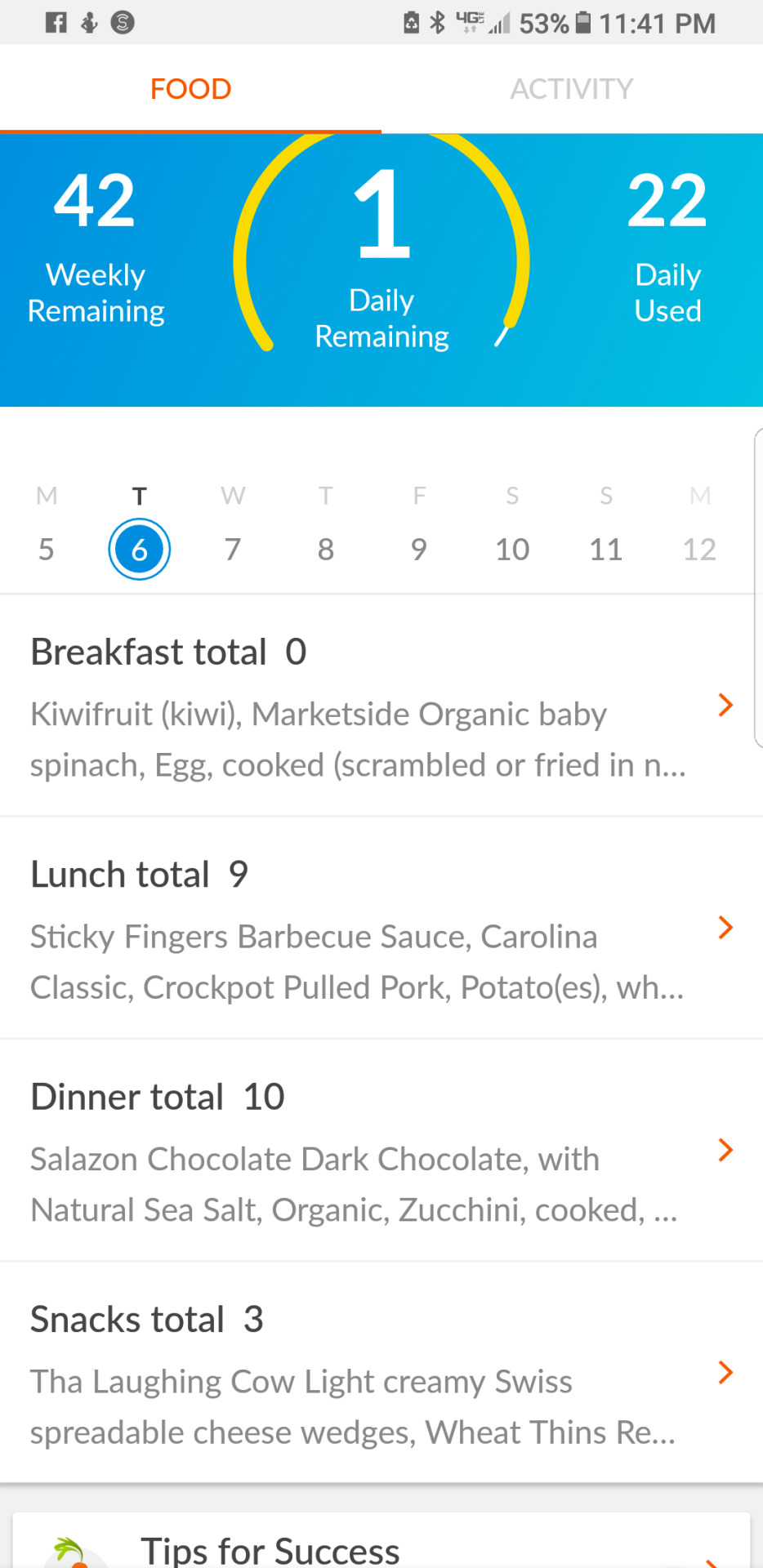
Task: Open Tips for Success card
Action: (x=381, y=1543)
